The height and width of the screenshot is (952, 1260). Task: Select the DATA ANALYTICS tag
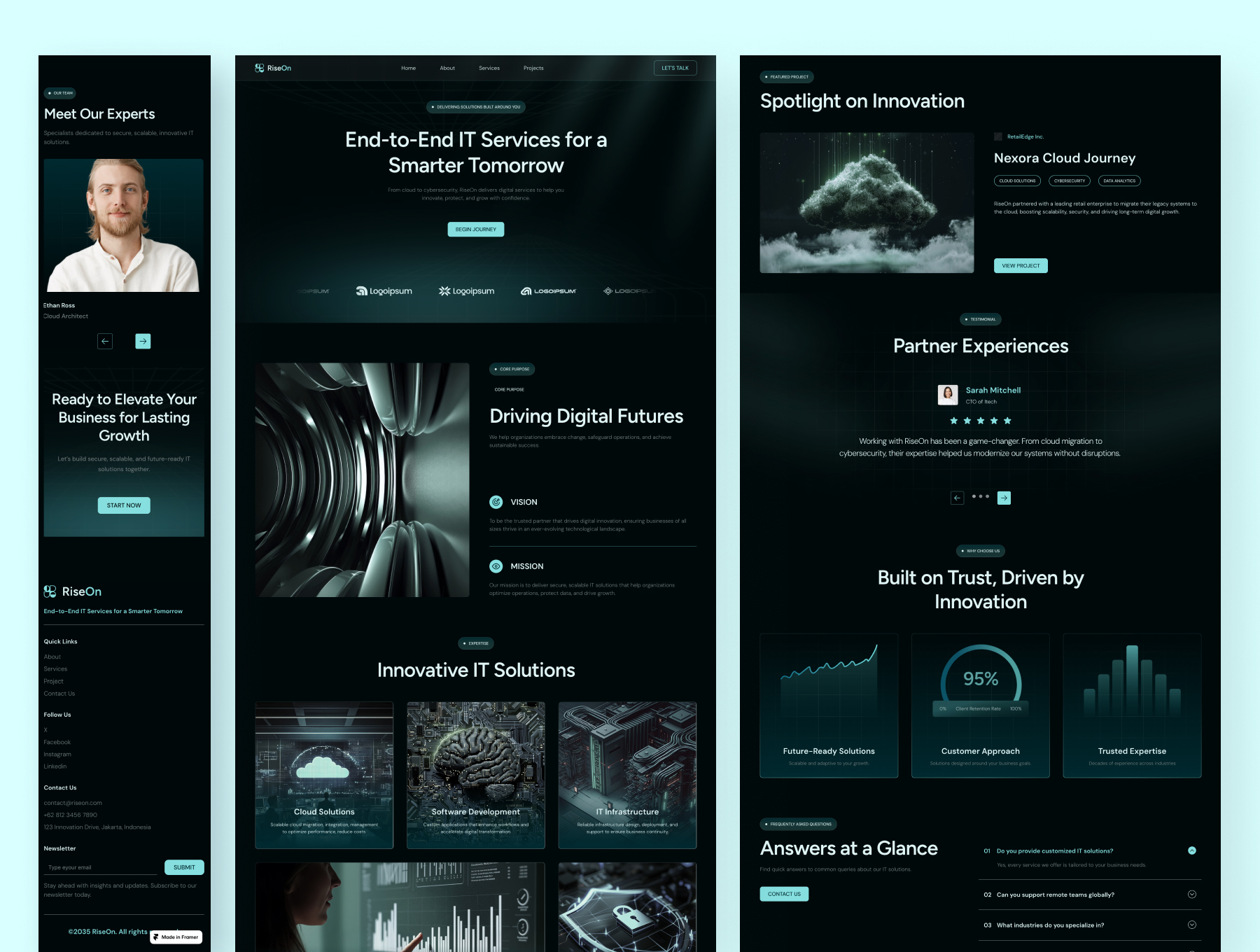pos(1119,181)
